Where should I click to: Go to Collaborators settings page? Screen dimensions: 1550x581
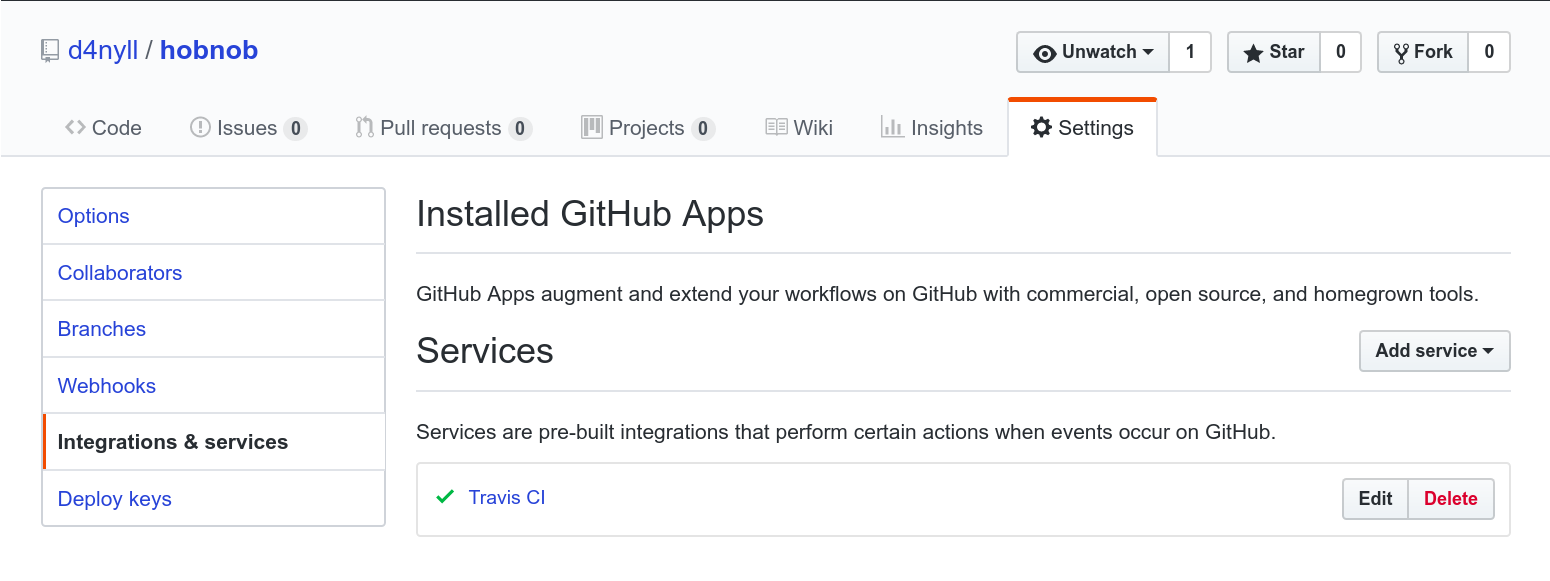click(x=120, y=273)
